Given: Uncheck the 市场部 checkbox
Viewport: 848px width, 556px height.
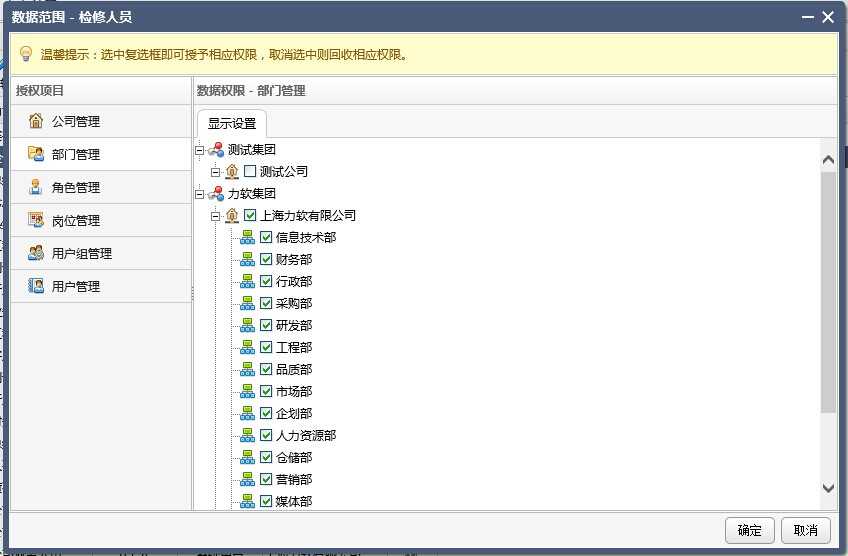Looking at the screenshot, I should (266, 392).
